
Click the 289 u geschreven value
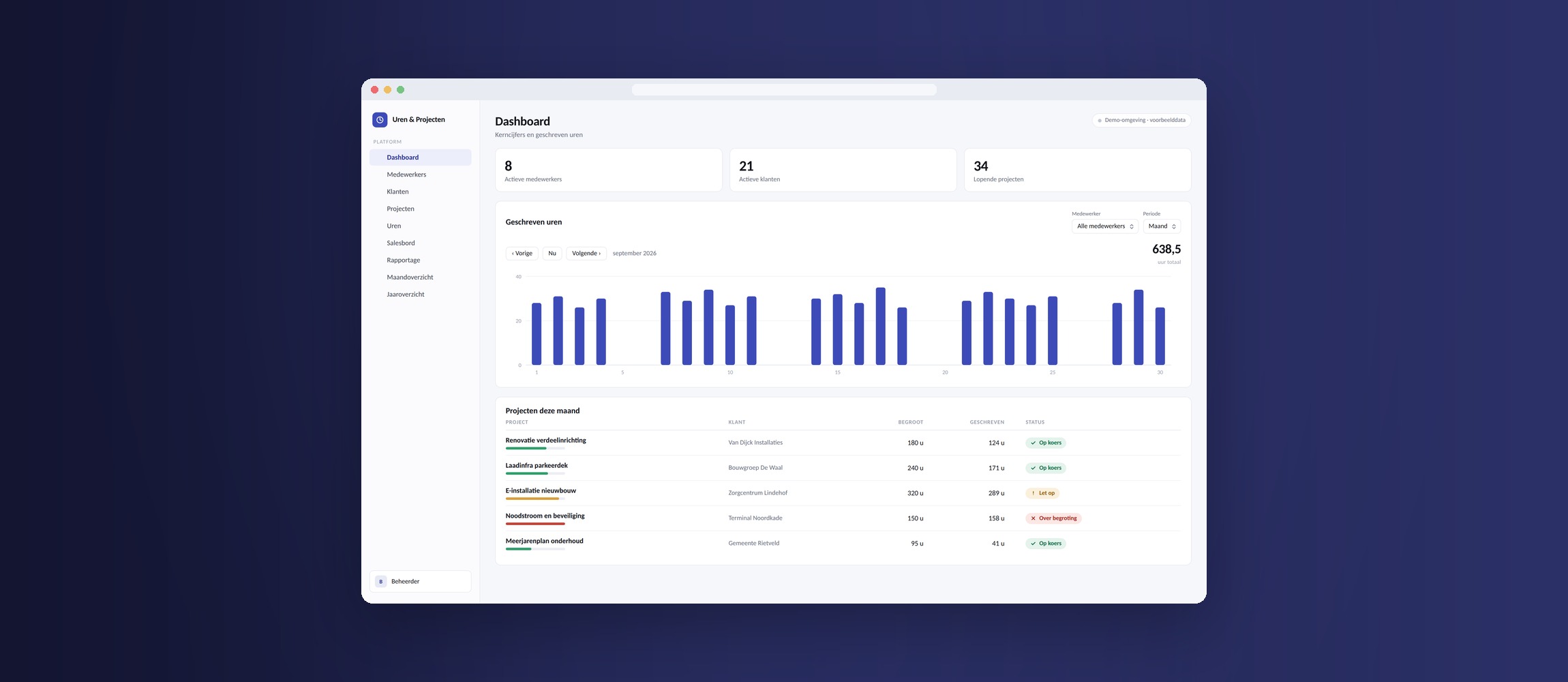(996, 493)
